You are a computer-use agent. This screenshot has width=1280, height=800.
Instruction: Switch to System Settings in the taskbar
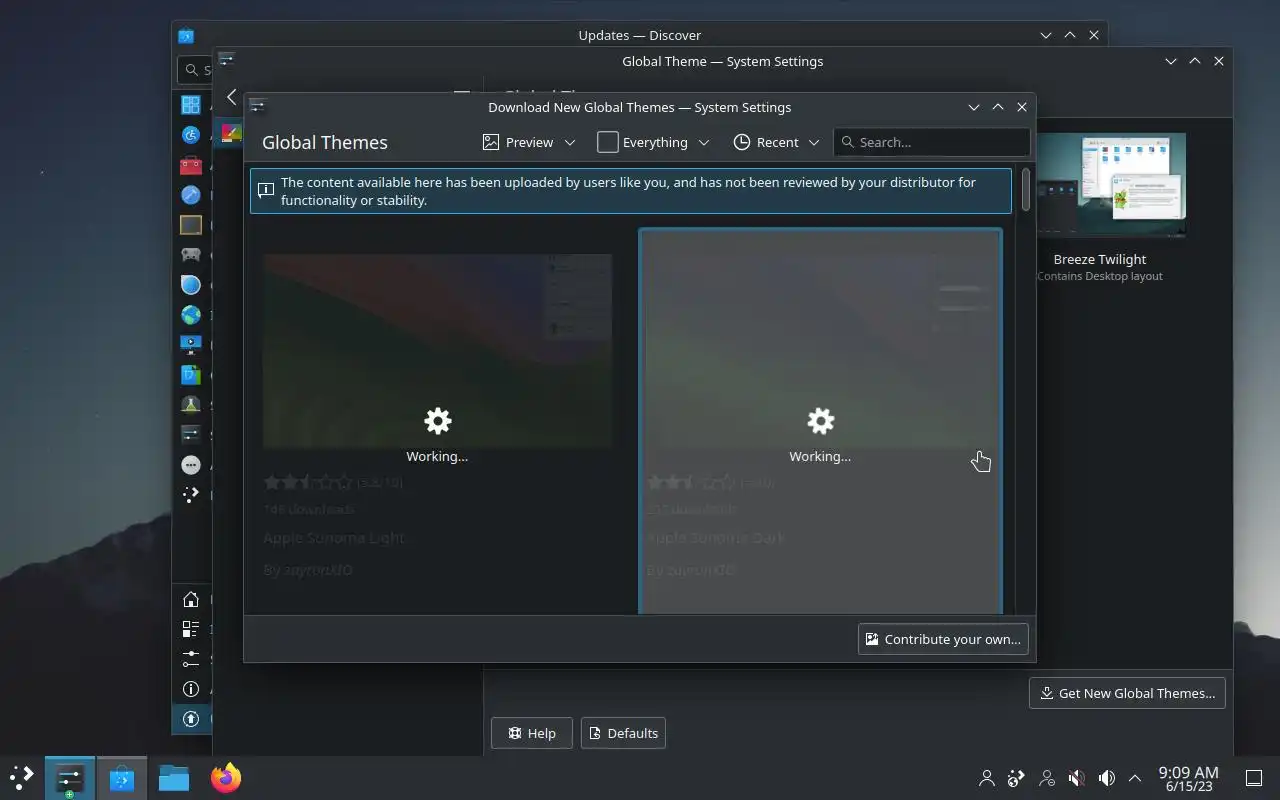tap(69, 778)
